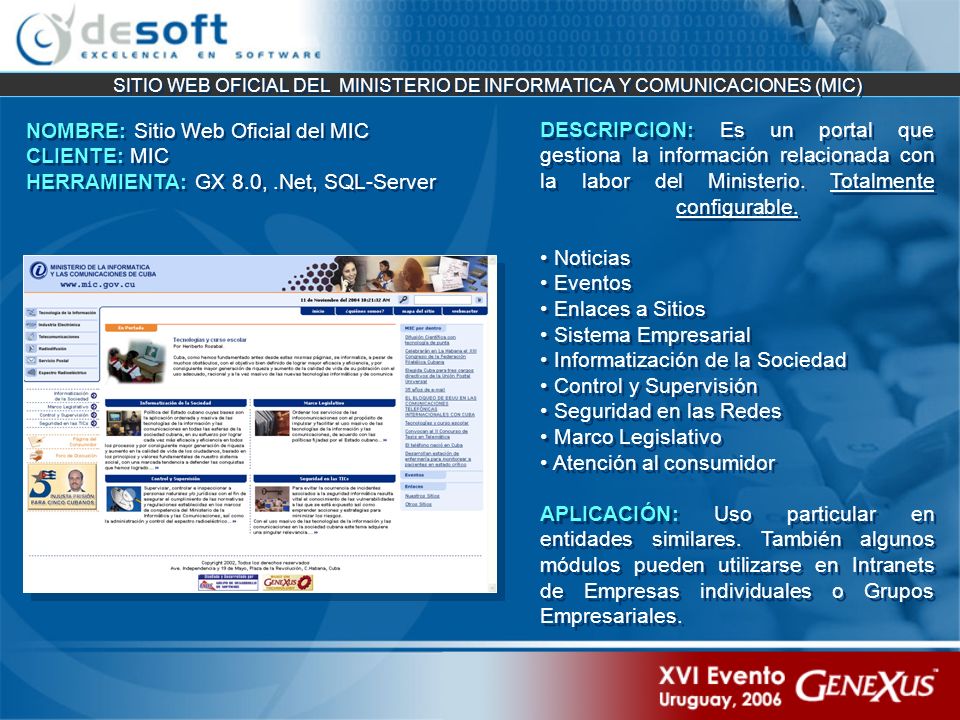Click the desoft swirl logo
The width and height of the screenshot is (960, 720).
coord(46,37)
